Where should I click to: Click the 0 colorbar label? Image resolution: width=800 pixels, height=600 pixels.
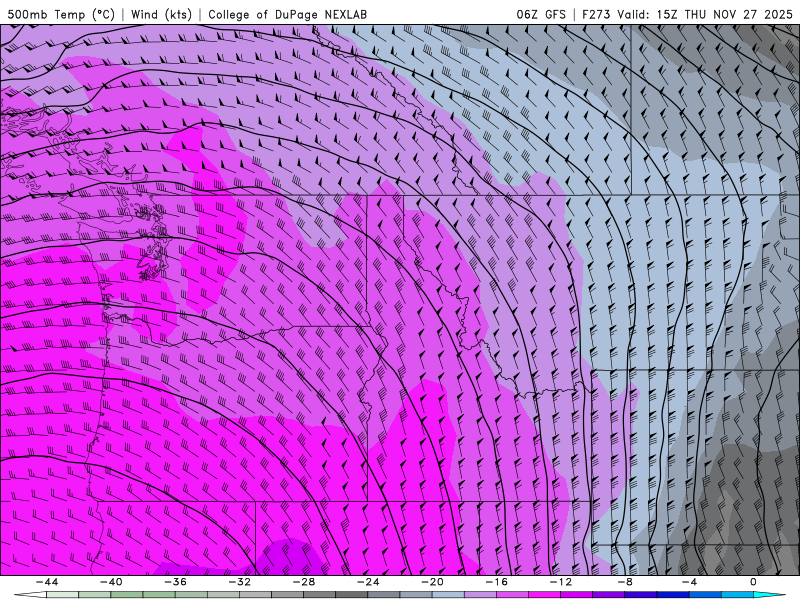click(x=753, y=582)
